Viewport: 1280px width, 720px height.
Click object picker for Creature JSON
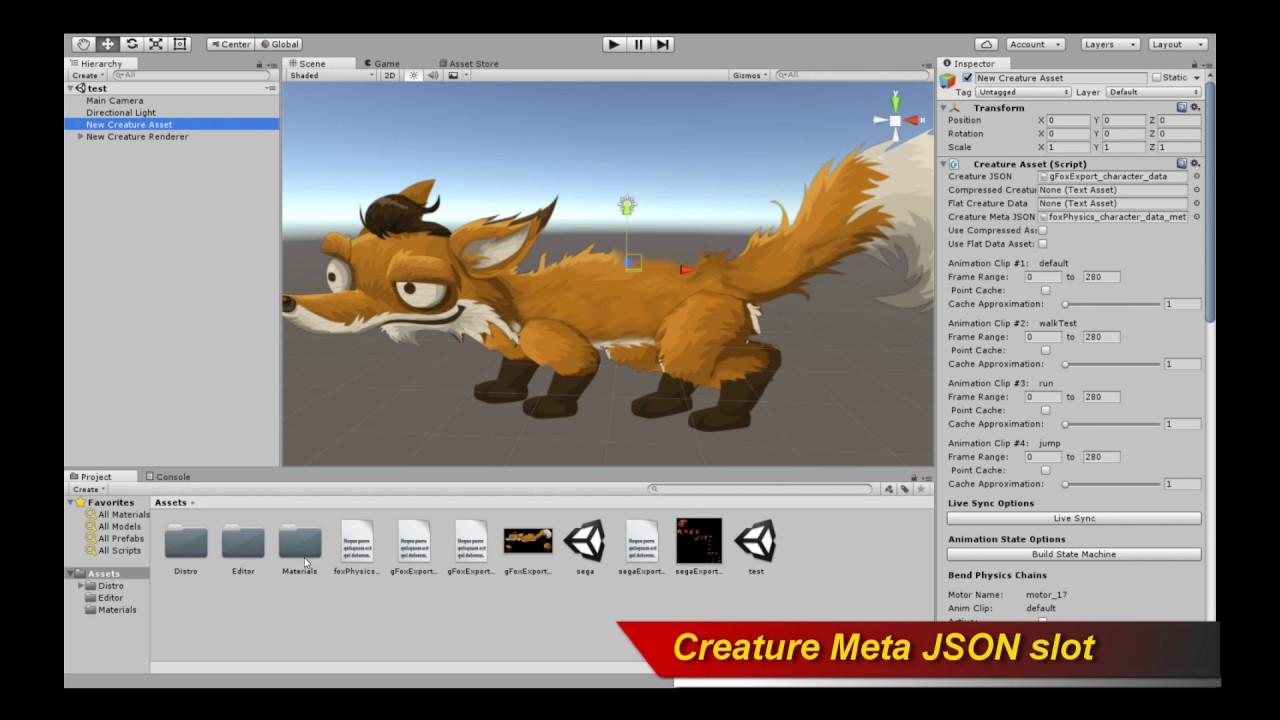point(1197,176)
